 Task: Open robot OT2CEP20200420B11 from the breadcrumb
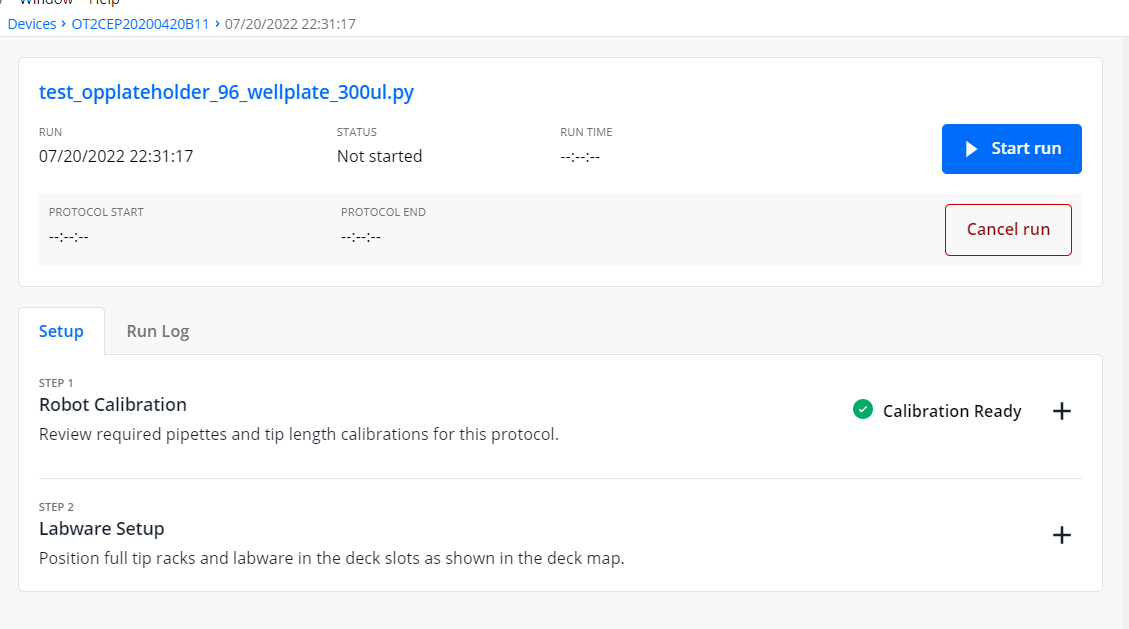pyautogui.click(x=139, y=24)
